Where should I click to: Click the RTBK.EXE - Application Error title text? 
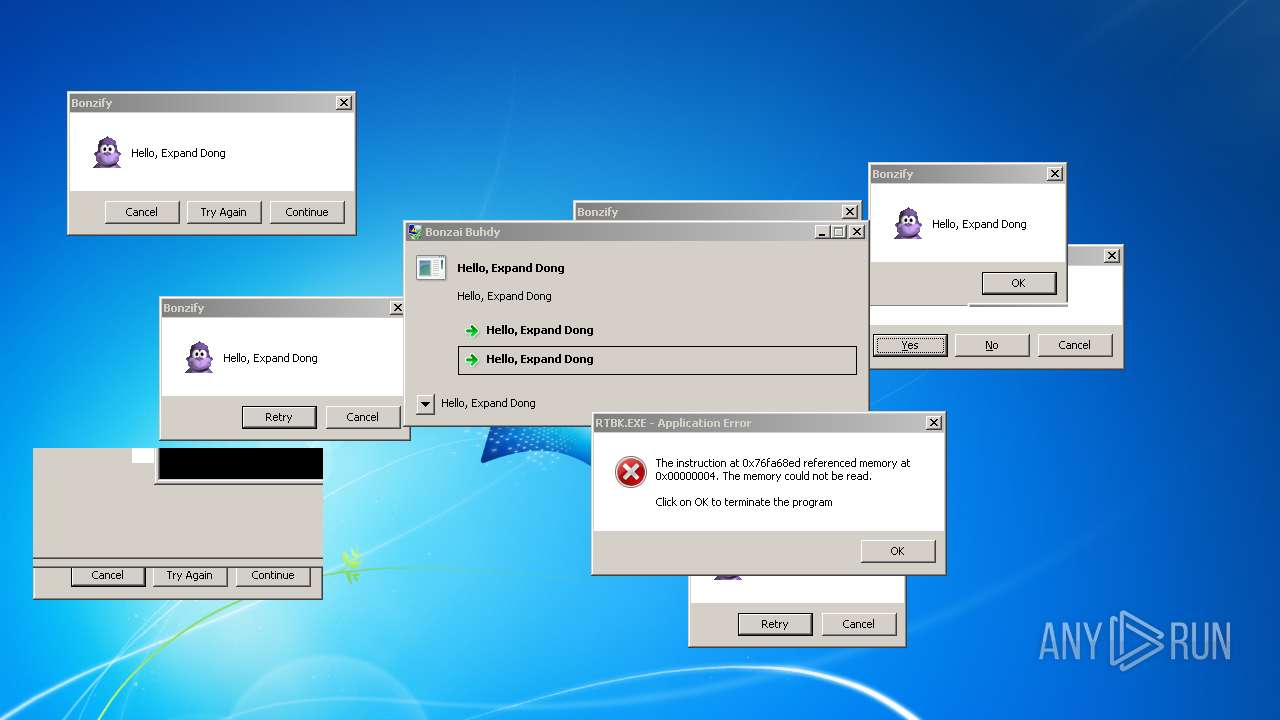pos(673,423)
